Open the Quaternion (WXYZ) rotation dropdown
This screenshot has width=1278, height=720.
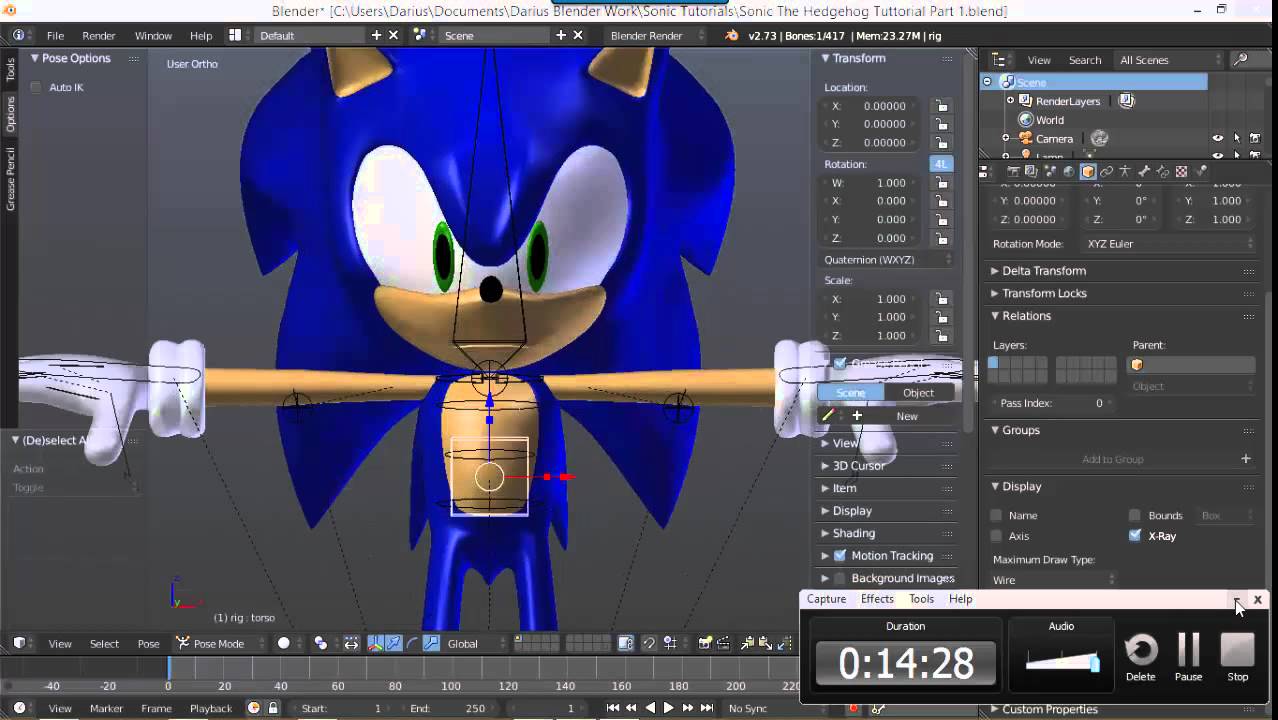(886, 259)
